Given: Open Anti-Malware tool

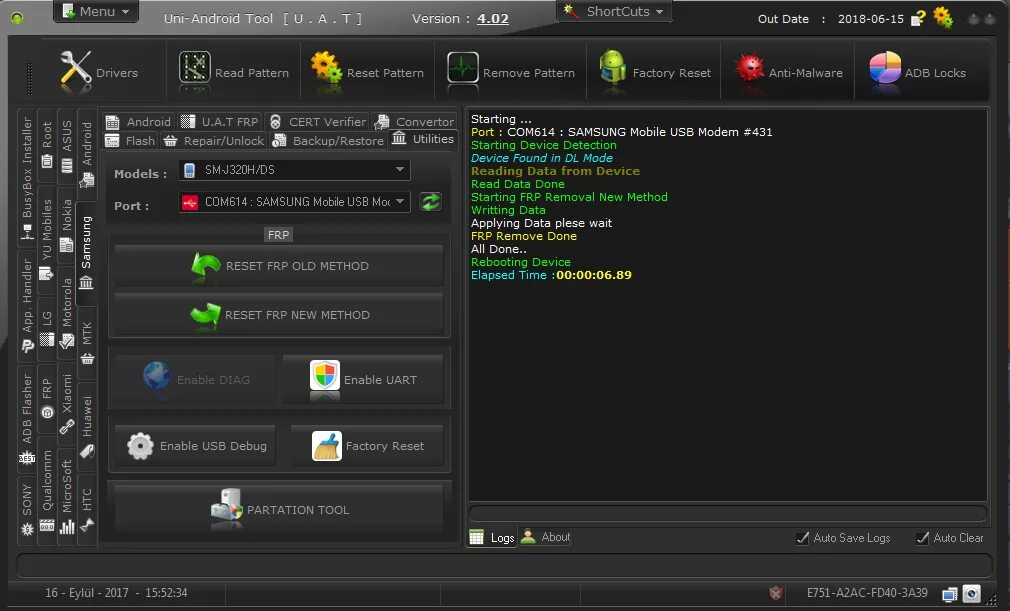Looking at the screenshot, I should pos(788,71).
